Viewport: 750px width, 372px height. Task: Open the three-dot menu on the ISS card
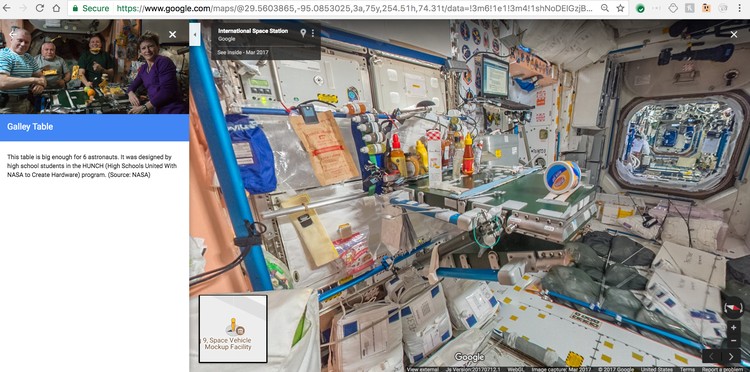[313, 33]
